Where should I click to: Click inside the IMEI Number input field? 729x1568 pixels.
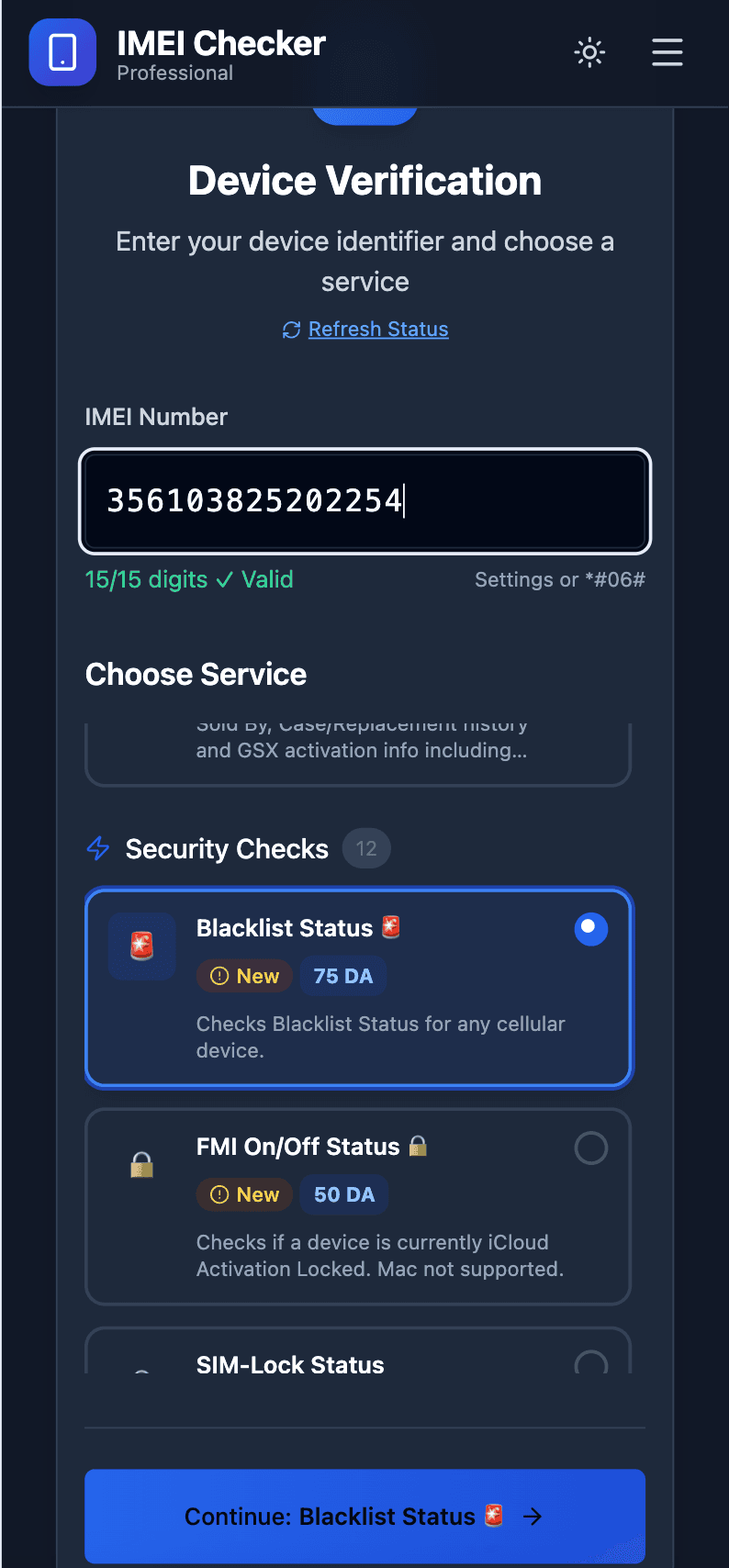pos(364,501)
